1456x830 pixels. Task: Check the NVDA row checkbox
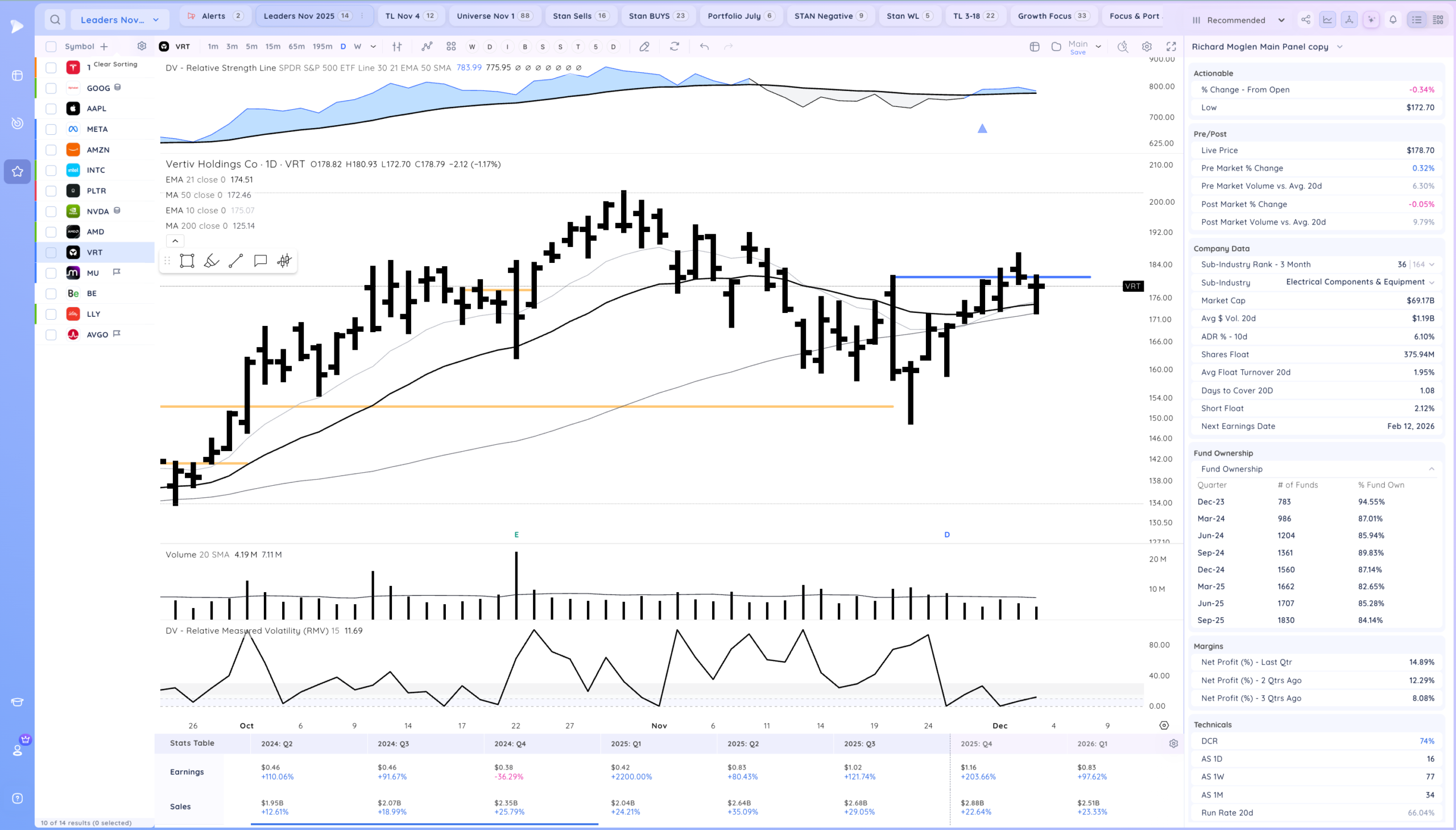pos(51,212)
